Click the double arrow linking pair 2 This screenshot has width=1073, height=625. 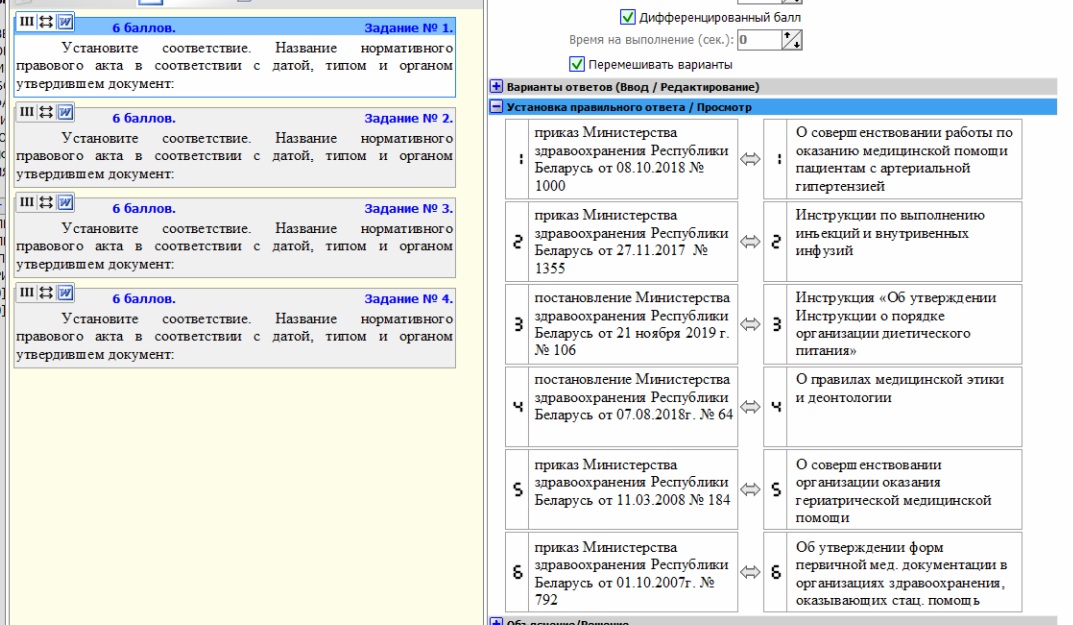pos(750,242)
